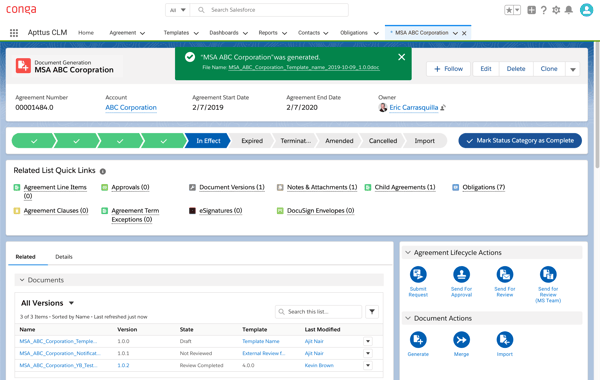600x380 pixels.
Task: Click the change owner icon beside Eric Carrasquilla
Action: coord(443,108)
